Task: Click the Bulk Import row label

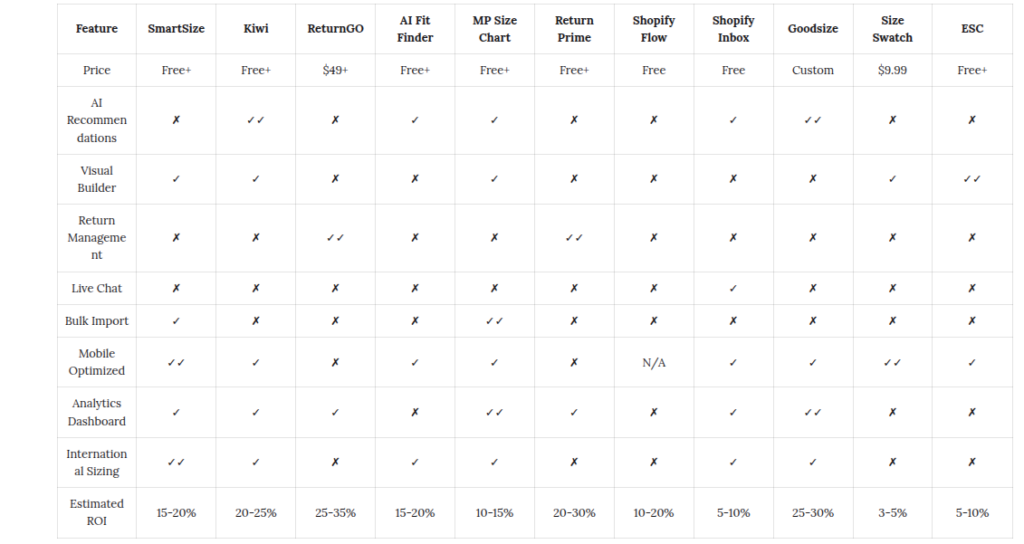Action: pyautogui.click(x=97, y=321)
